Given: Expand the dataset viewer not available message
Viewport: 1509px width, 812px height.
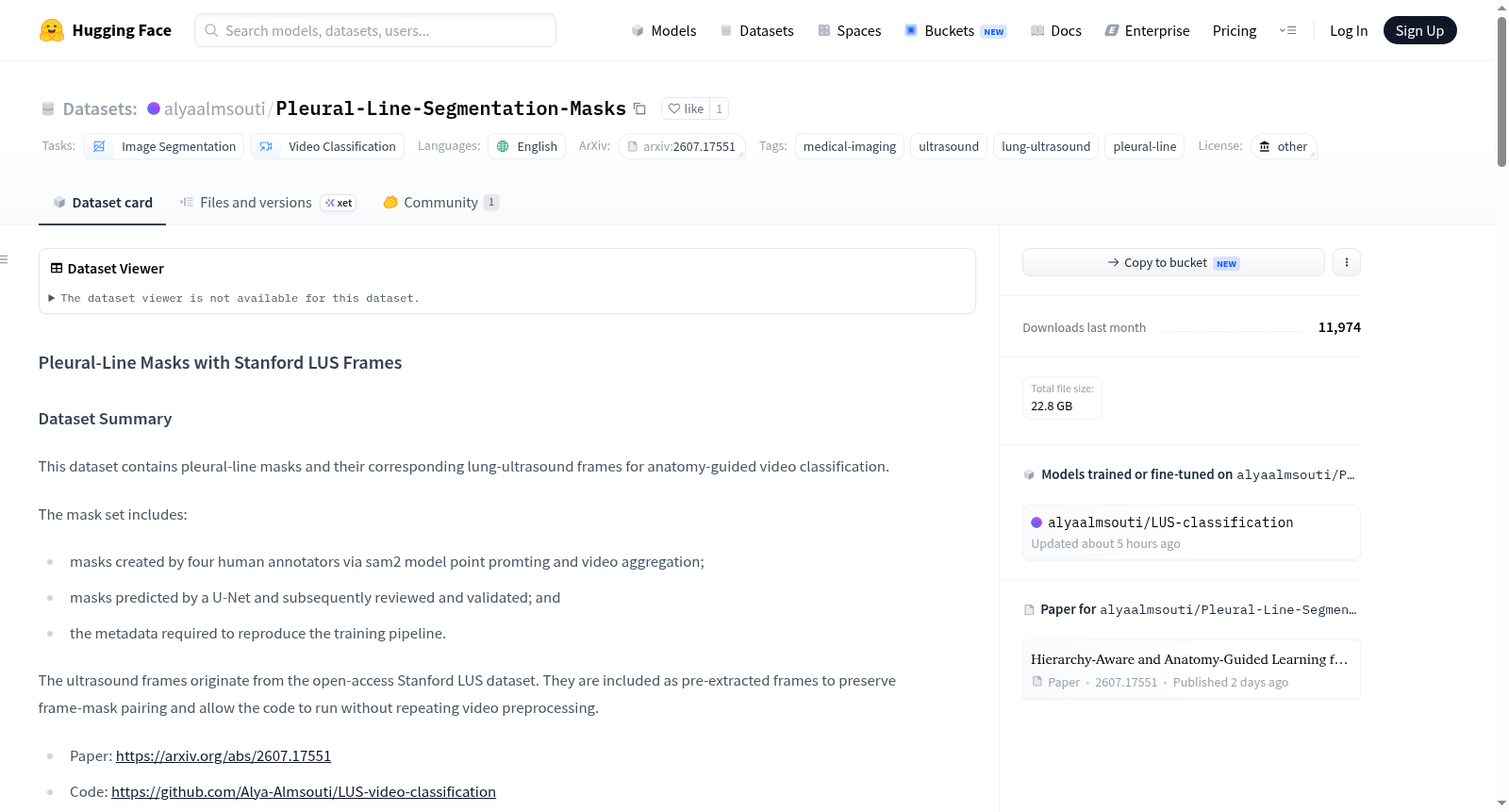Looking at the screenshot, I should click(x=235, y=298).
